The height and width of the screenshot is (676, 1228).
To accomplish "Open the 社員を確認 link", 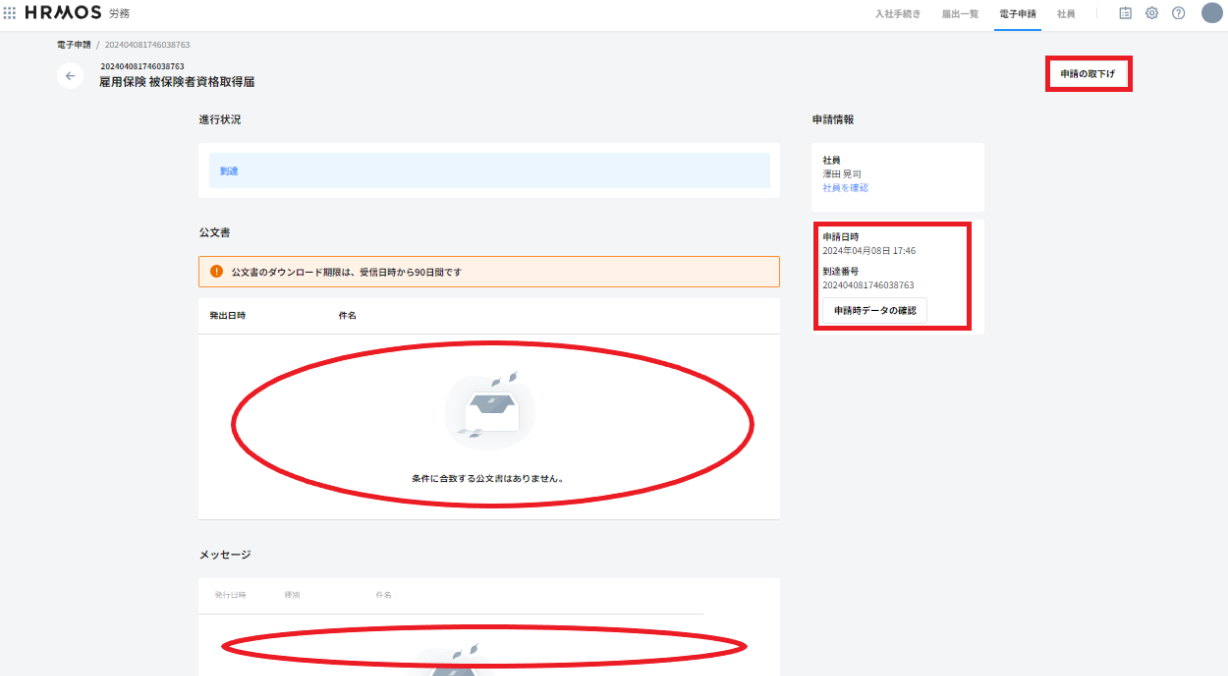I will (845, 188).
